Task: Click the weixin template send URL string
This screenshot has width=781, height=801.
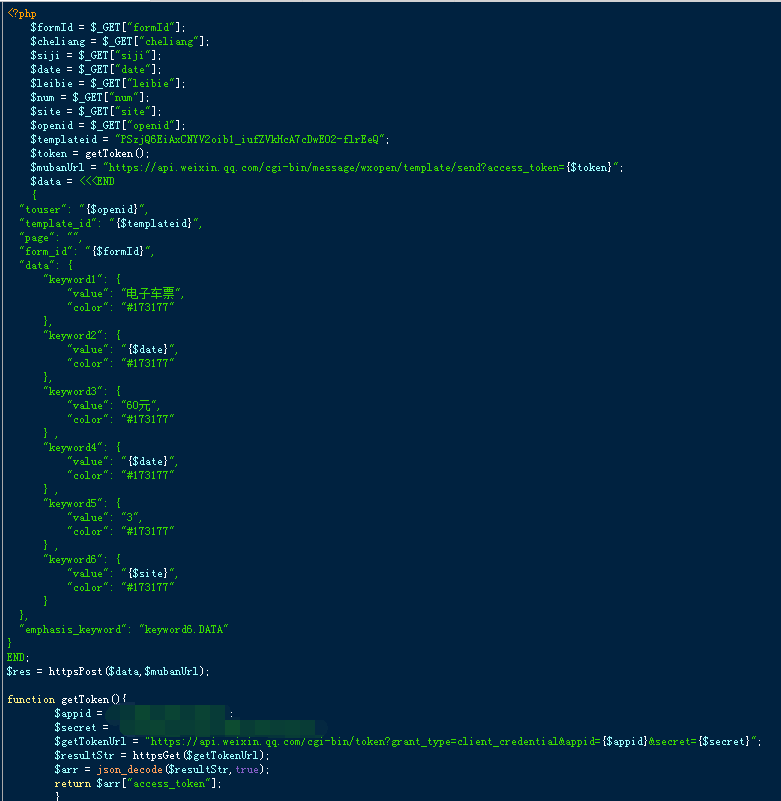Action: coord(361,168)
